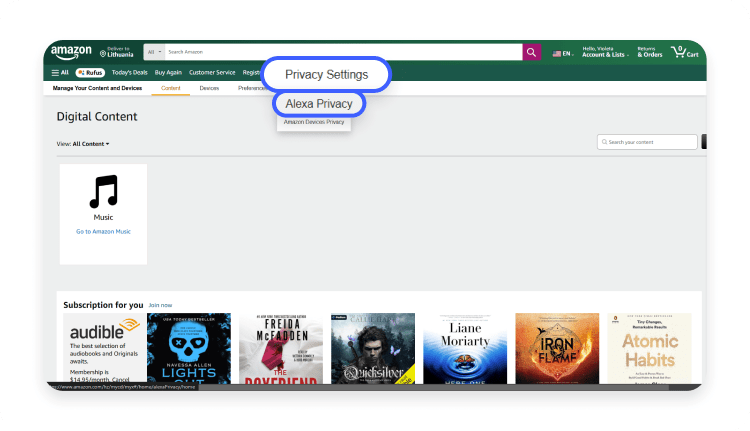
Task: Open Go to Amazon Music link
Action: (103, 232)
